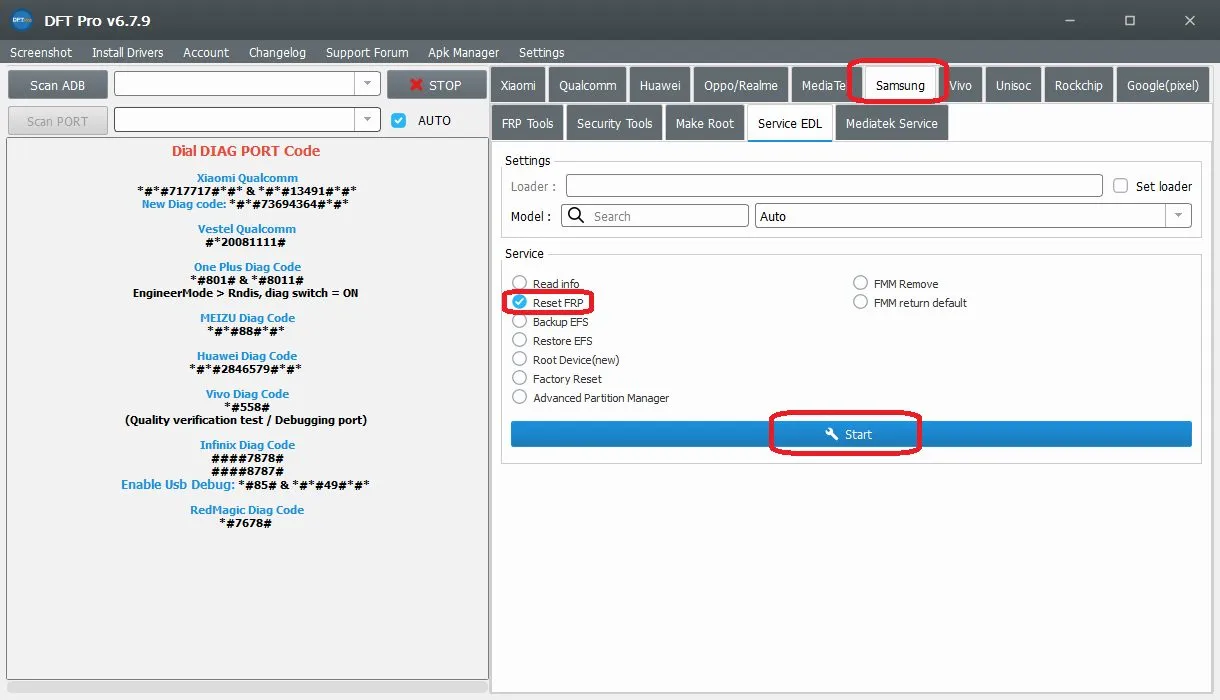Click the magnifier icon in Model search
This screenshot has width=1220, height=700.
click(x=576, y=215)
